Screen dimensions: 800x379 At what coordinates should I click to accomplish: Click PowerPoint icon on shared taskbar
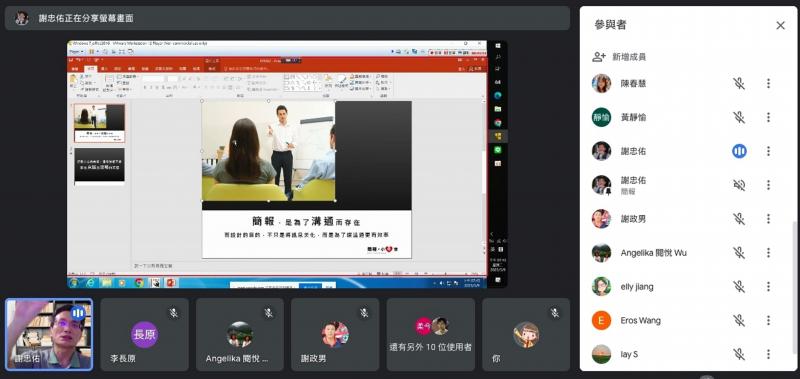click(x=171, y=282)
